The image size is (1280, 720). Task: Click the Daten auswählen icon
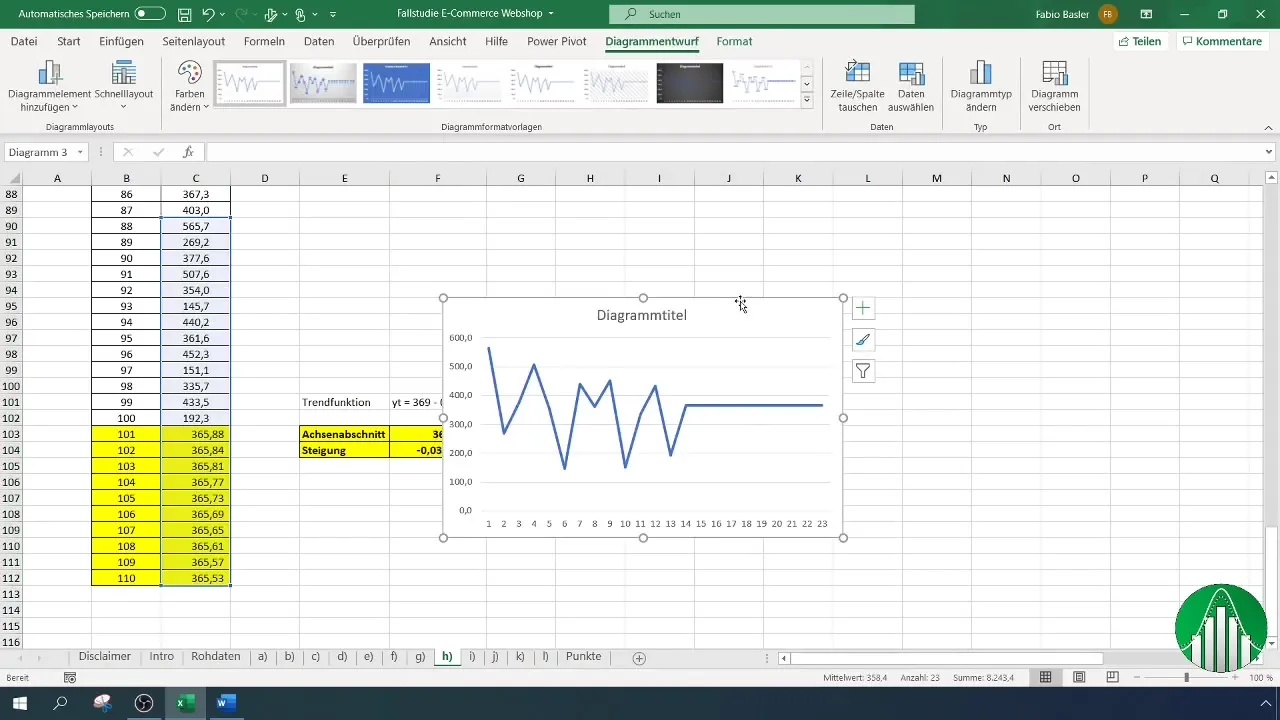coord(911,74)
